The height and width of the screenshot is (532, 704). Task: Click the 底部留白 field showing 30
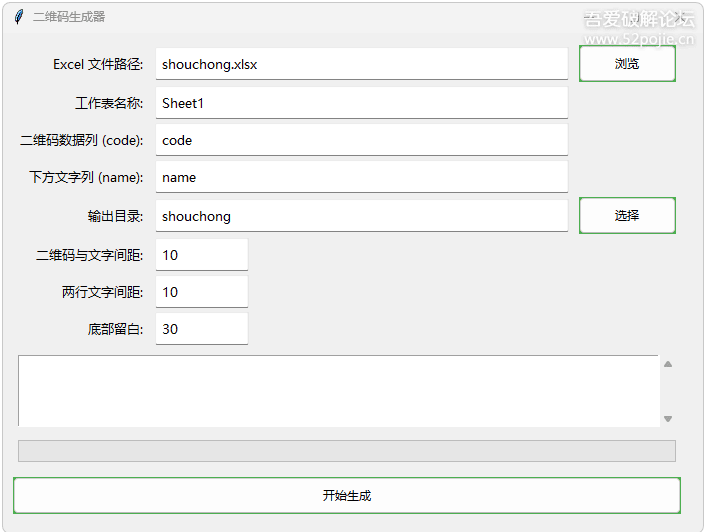(x=201, y=329)
